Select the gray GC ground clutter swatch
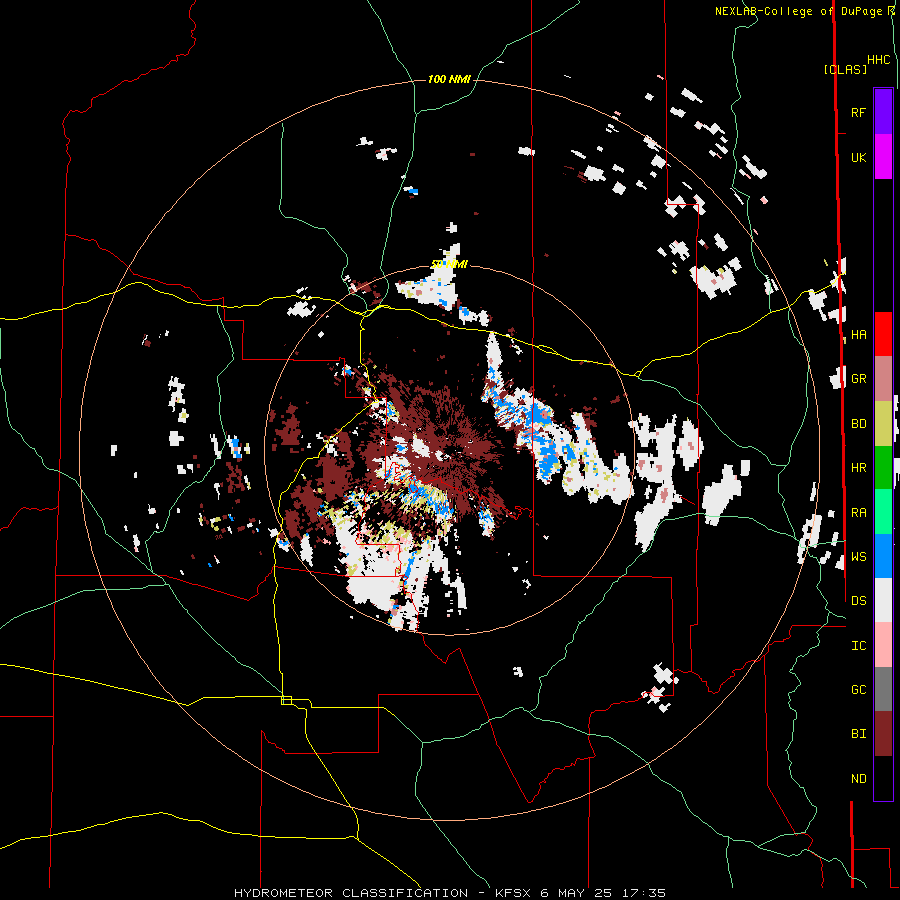 tap(883, 689)
